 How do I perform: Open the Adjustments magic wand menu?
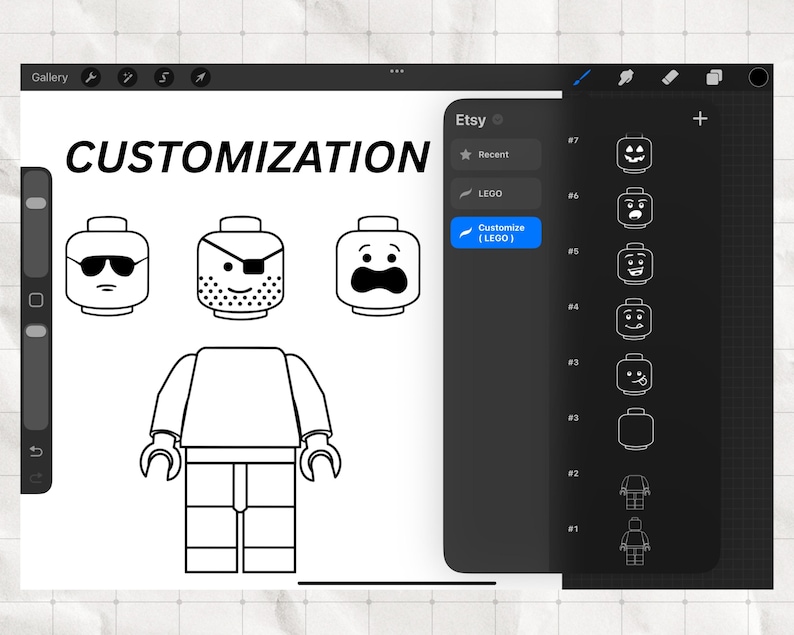[x=127, y=77]
